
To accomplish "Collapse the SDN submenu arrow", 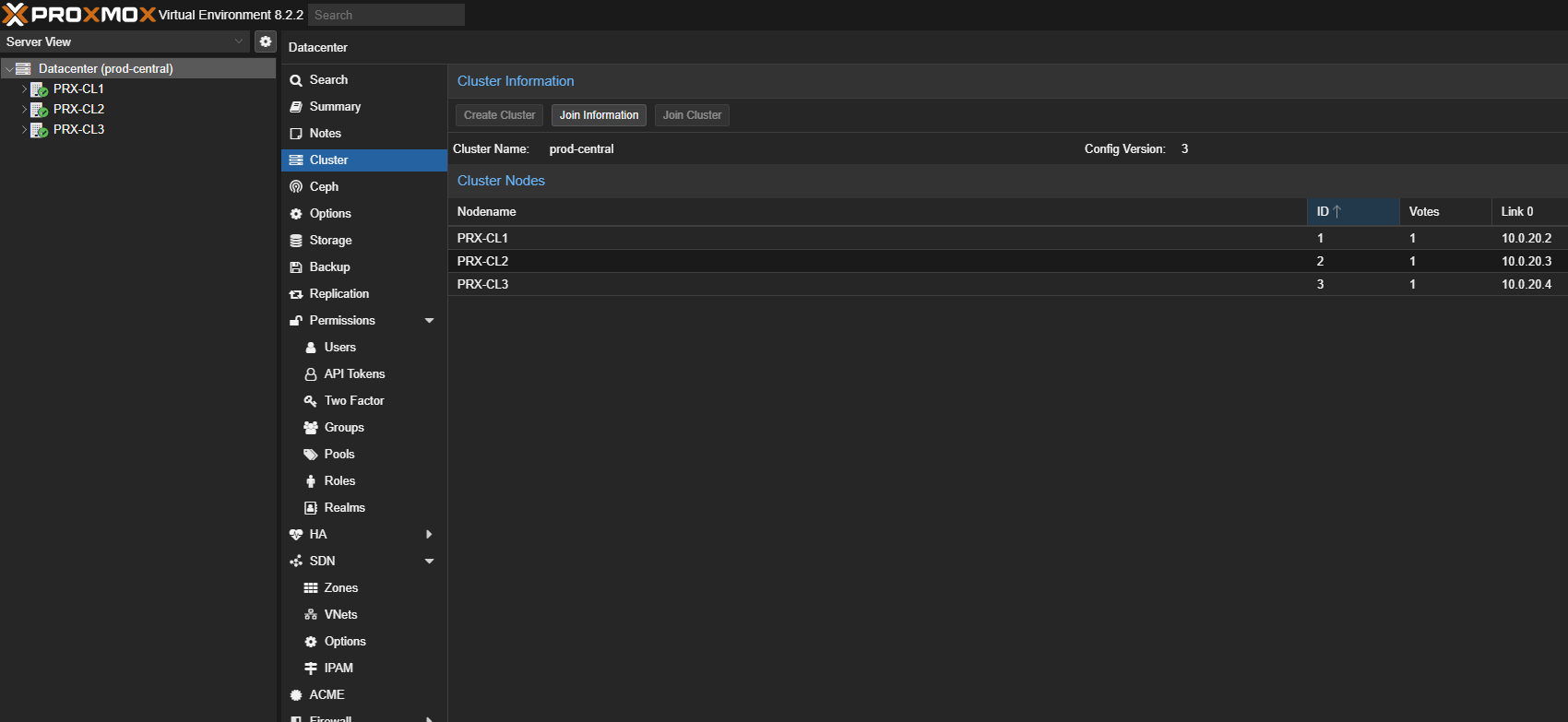I will [429, 562].
